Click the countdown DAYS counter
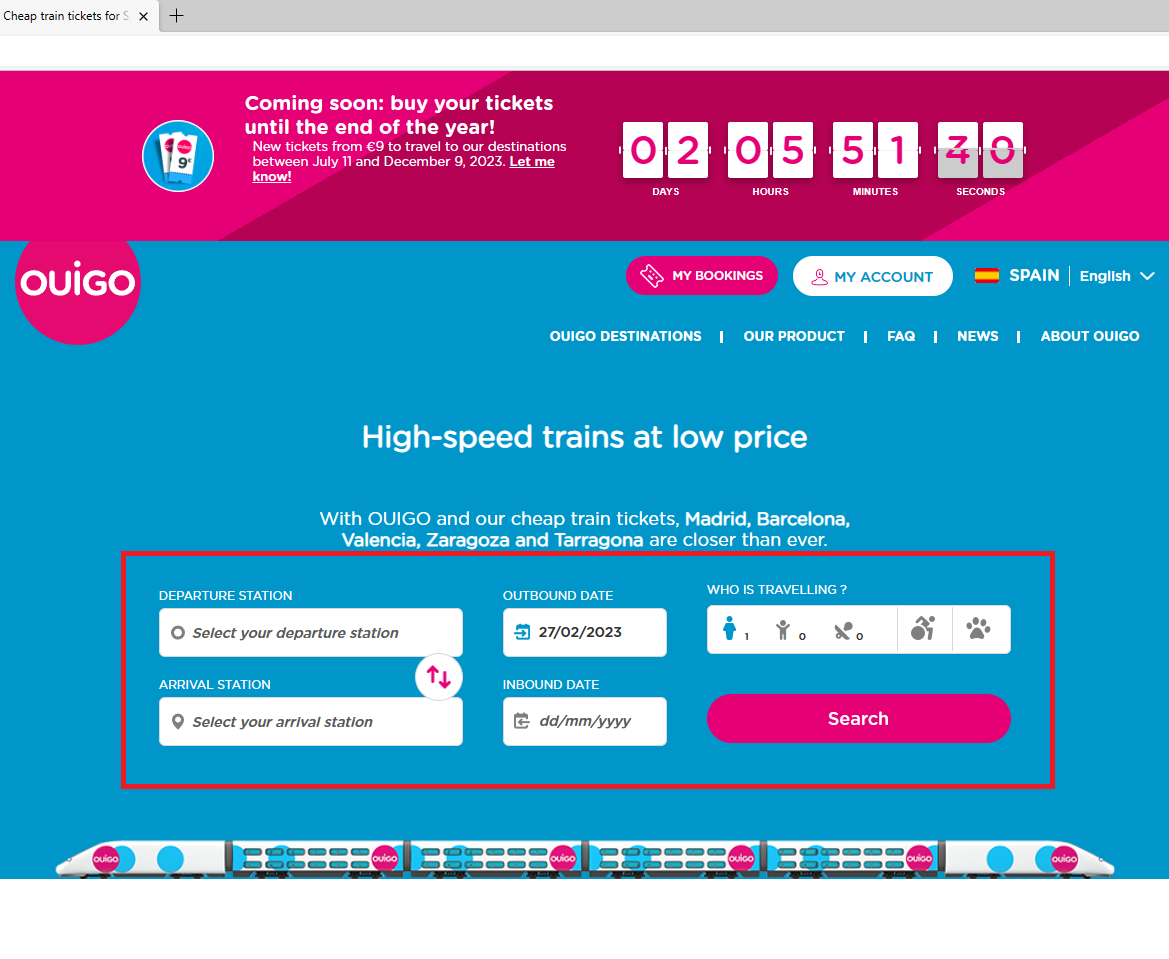 pos(666,150)
